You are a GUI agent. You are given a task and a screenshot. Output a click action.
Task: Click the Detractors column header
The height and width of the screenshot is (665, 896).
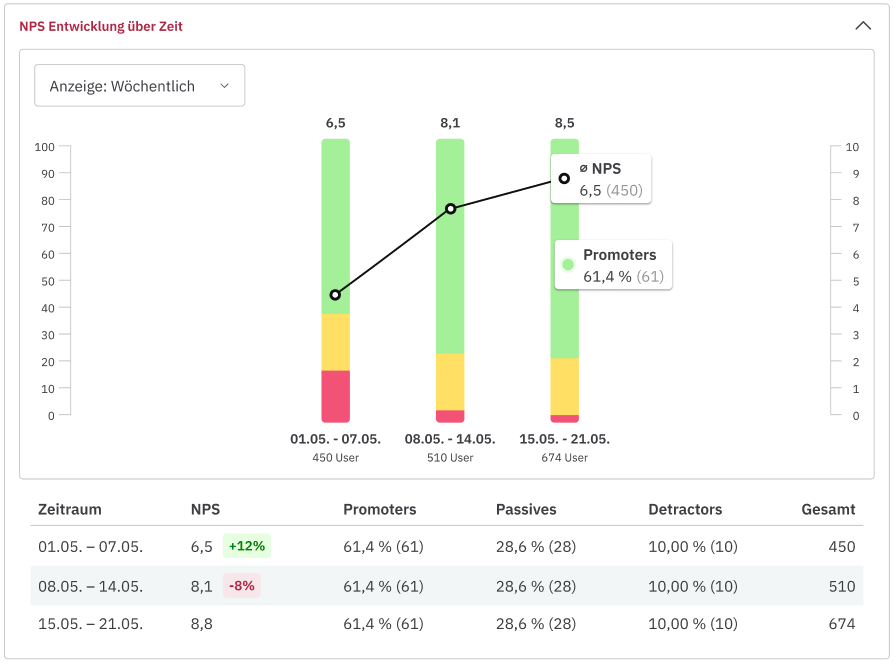(x=685, y=509)
